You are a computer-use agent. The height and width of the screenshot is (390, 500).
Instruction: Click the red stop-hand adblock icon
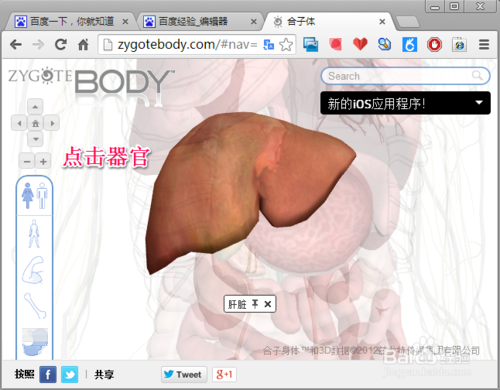(434, 44)
